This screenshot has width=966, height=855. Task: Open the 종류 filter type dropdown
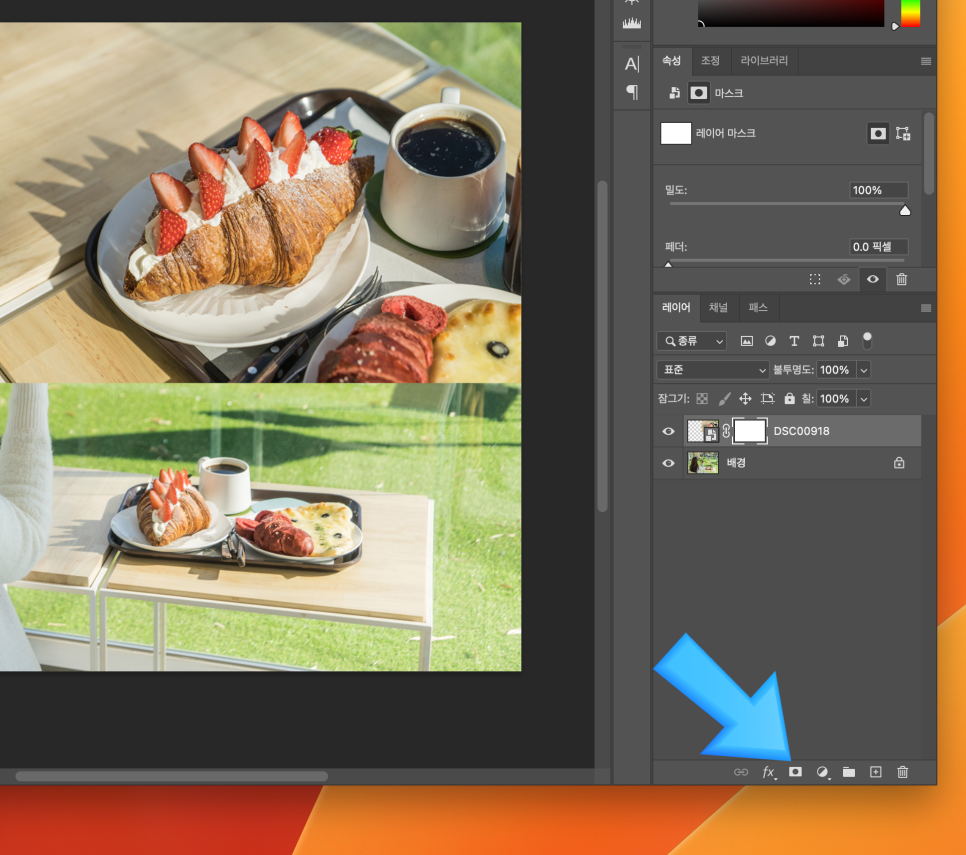(x=692, y=341)
